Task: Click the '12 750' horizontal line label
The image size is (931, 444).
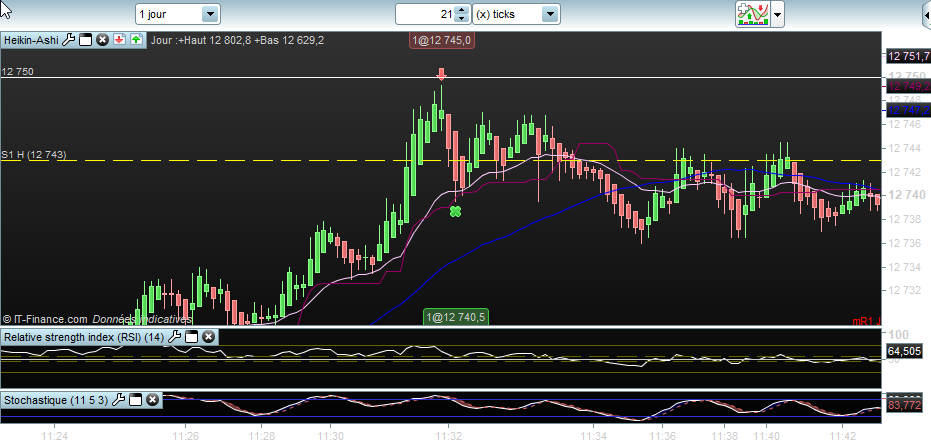Action: pyautogui.click(x=17, y=71)
